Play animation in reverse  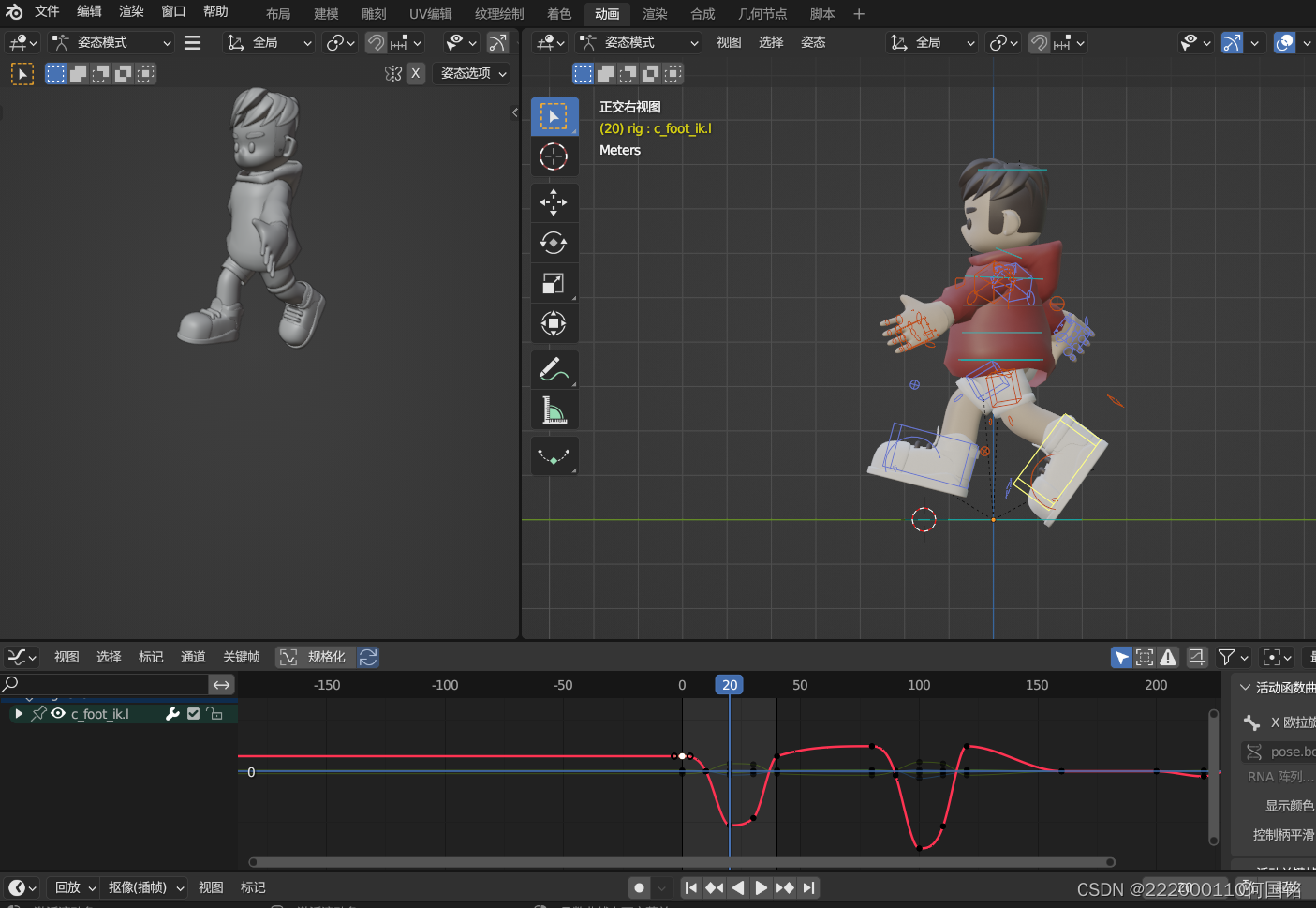(738, 887)
